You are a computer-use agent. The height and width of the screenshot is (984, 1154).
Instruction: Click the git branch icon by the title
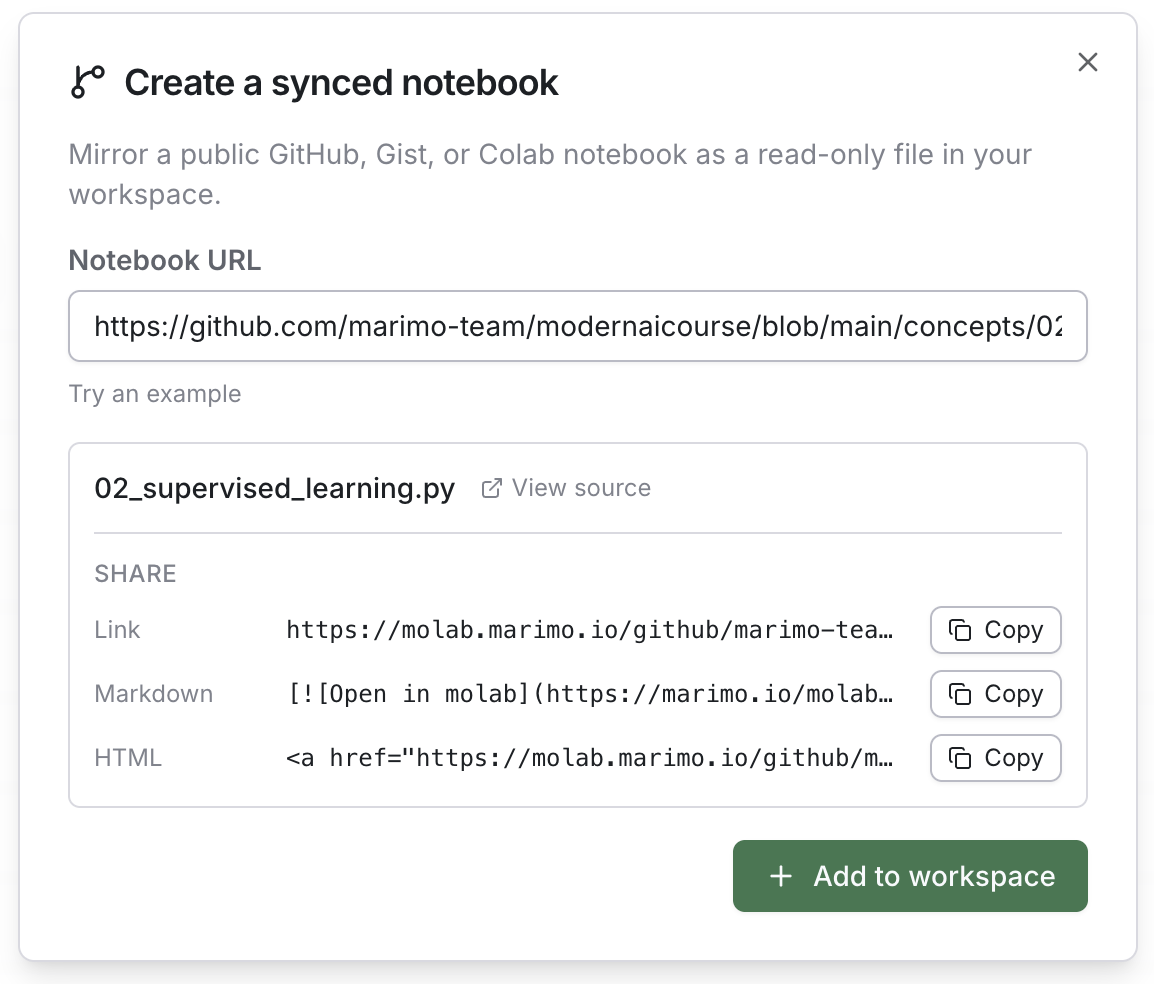click(88, 82)
